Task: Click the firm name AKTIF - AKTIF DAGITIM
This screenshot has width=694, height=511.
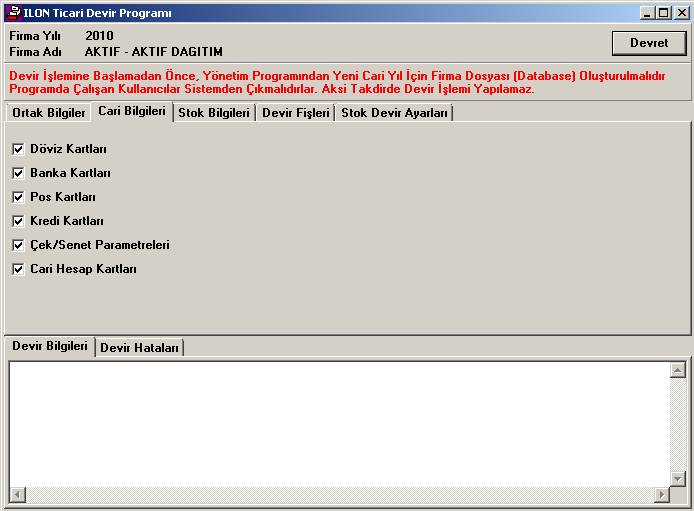Action: click(x=154, y=52)
